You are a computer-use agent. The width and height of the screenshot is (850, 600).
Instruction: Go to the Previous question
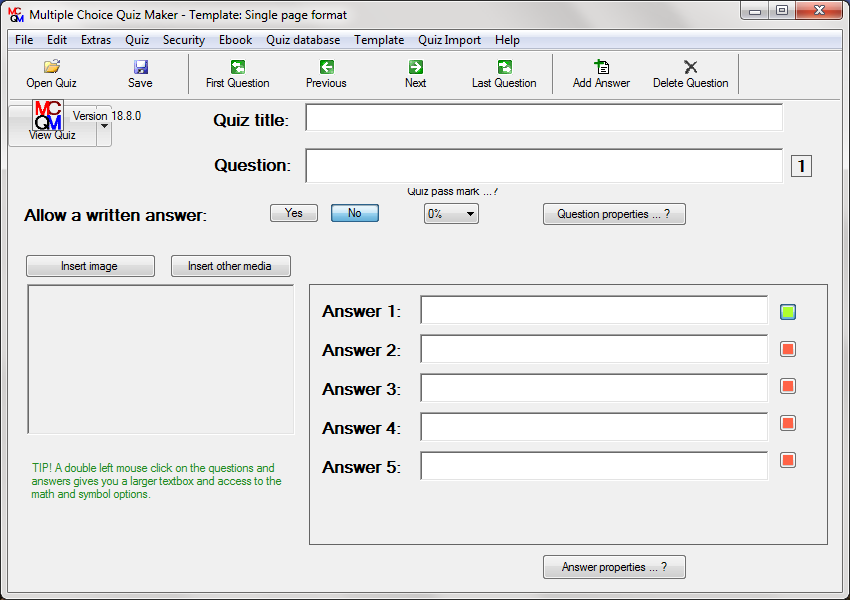(325, 72)
